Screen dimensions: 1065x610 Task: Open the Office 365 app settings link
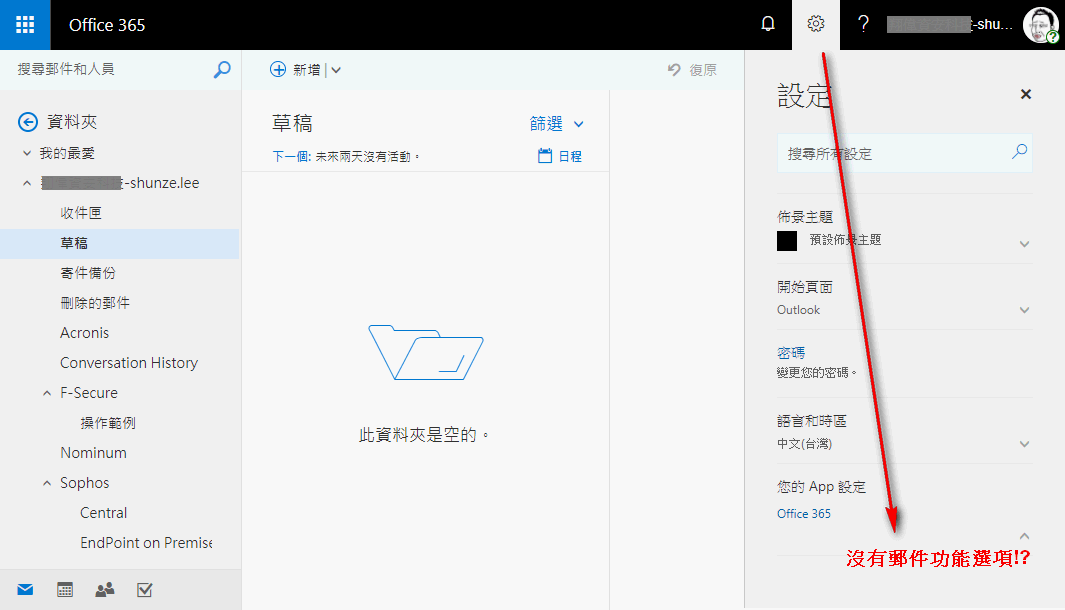pos(804,514)
